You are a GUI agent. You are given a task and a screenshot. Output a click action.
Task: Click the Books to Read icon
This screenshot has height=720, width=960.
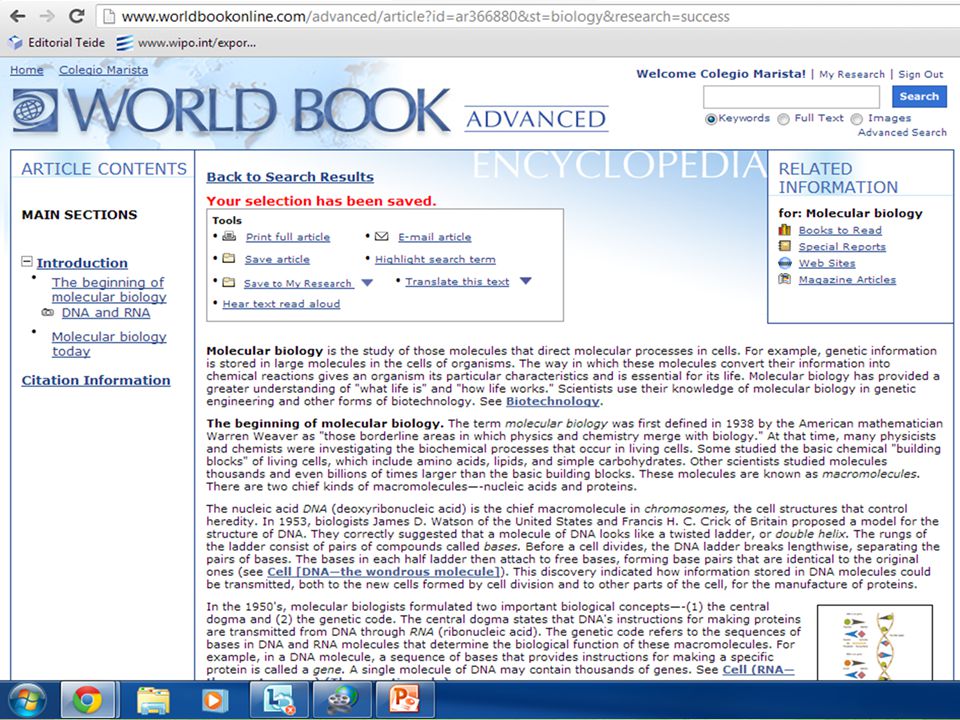click(785, 230)
